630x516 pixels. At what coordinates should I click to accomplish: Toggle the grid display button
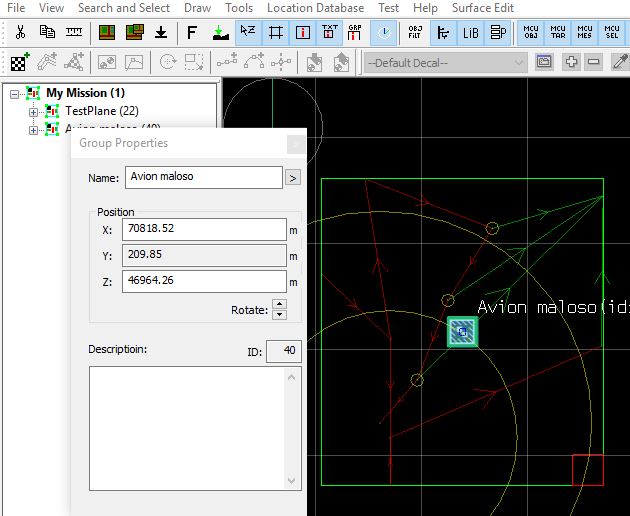(x=276, y=32)
